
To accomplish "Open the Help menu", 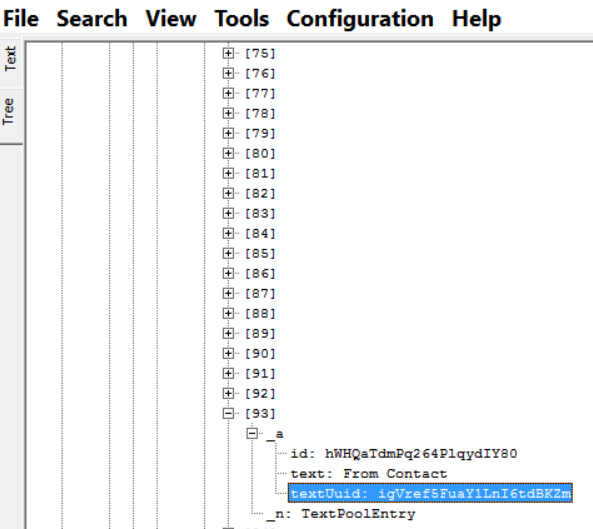I will click(x=477, y=19).
